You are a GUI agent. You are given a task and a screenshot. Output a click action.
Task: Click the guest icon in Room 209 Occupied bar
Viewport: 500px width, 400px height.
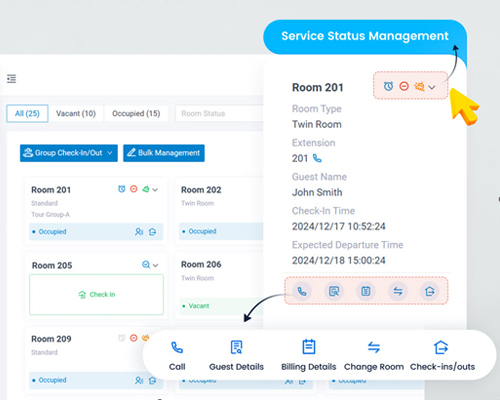pos(139,380)
